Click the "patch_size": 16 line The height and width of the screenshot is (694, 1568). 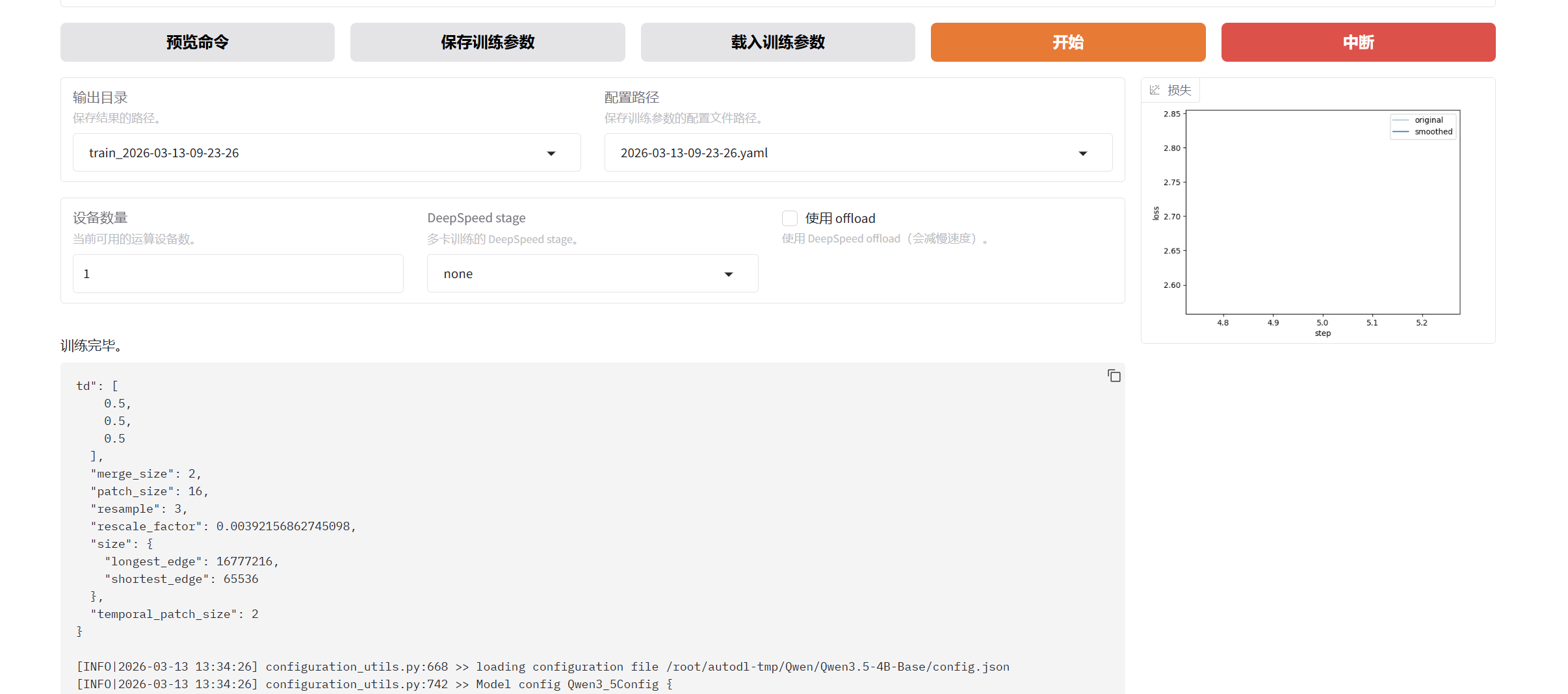pyautogui.click(x=150, y=491)
